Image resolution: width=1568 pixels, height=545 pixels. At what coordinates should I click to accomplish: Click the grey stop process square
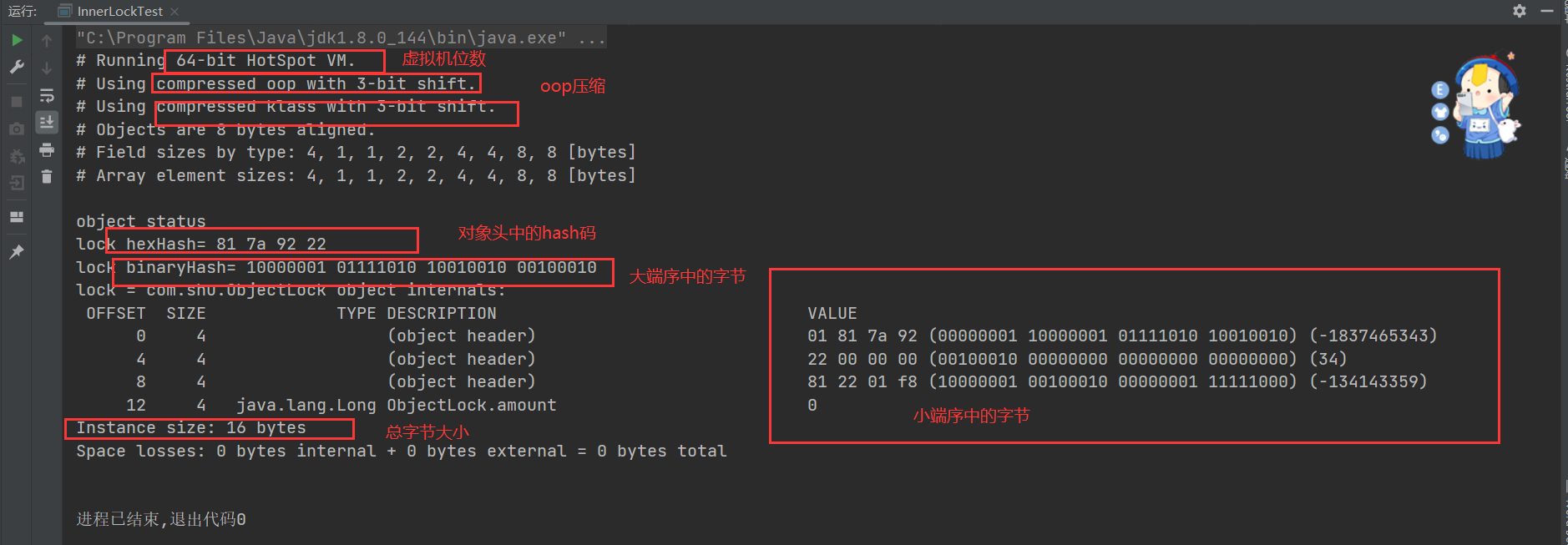pos(17,101)
